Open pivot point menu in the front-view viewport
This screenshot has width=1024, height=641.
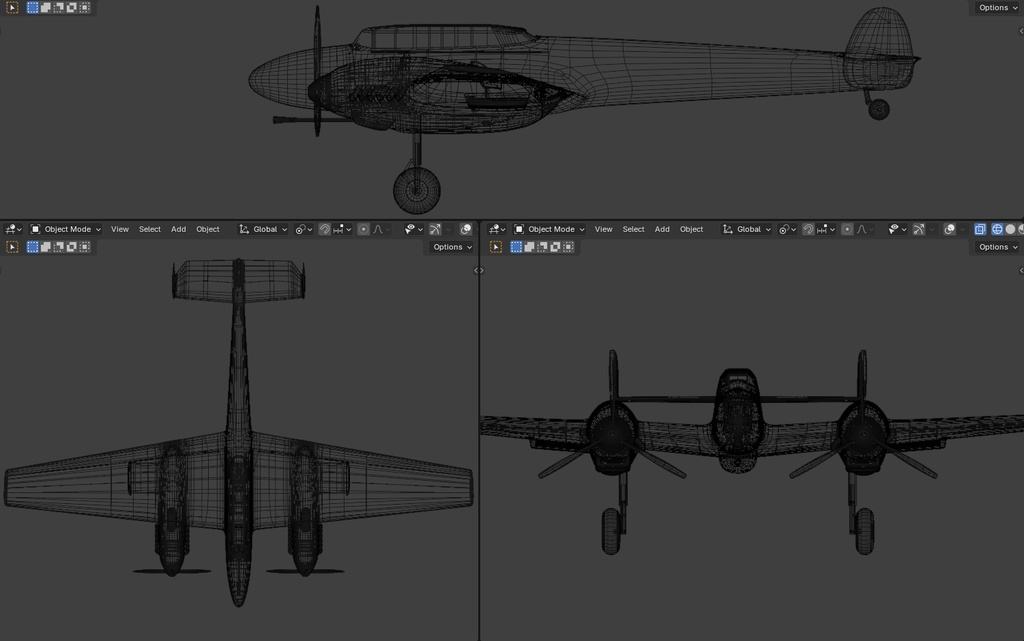click(787, 229)
